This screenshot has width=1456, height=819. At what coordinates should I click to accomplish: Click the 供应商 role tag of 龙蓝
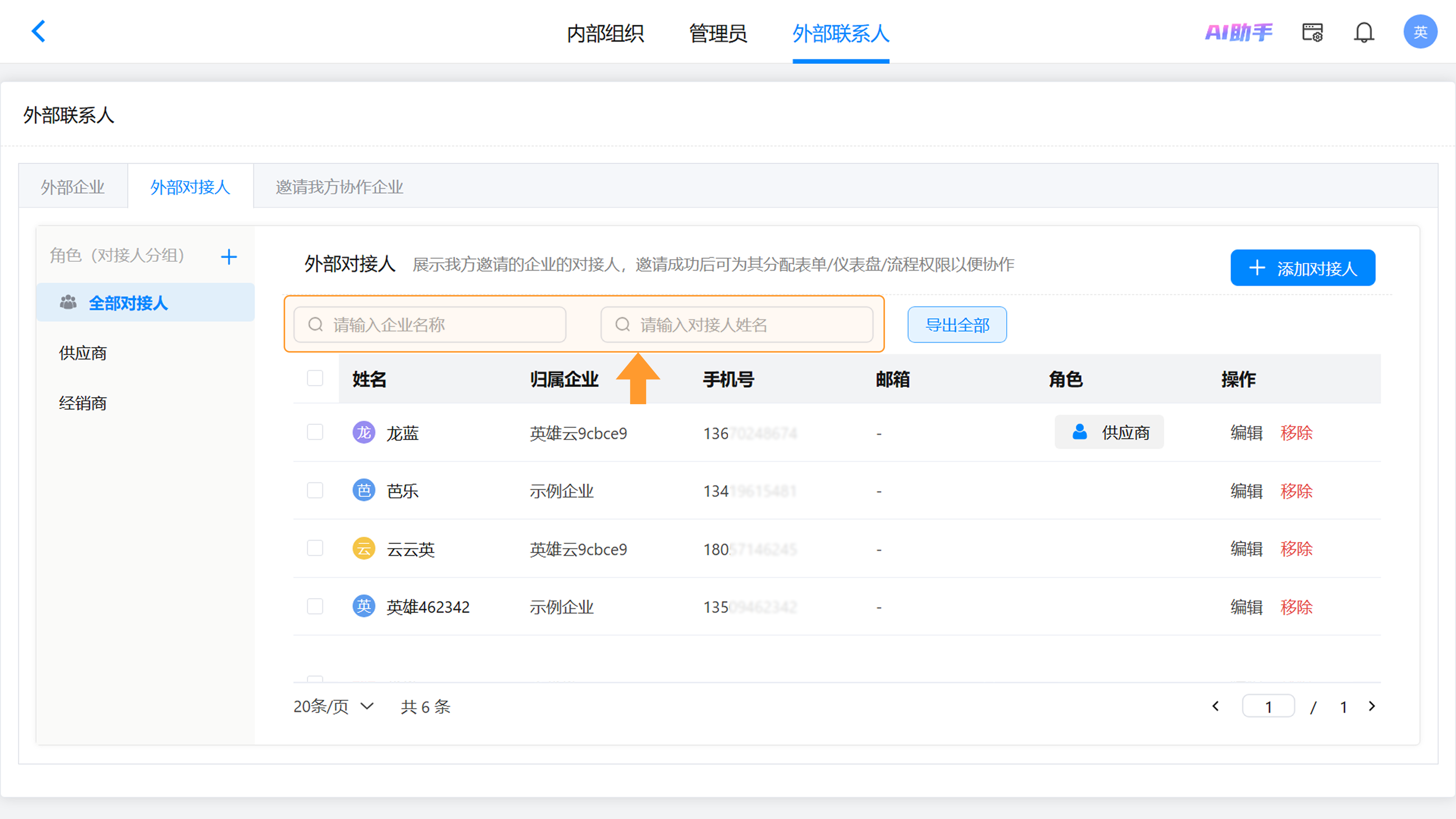point(1109,432)
